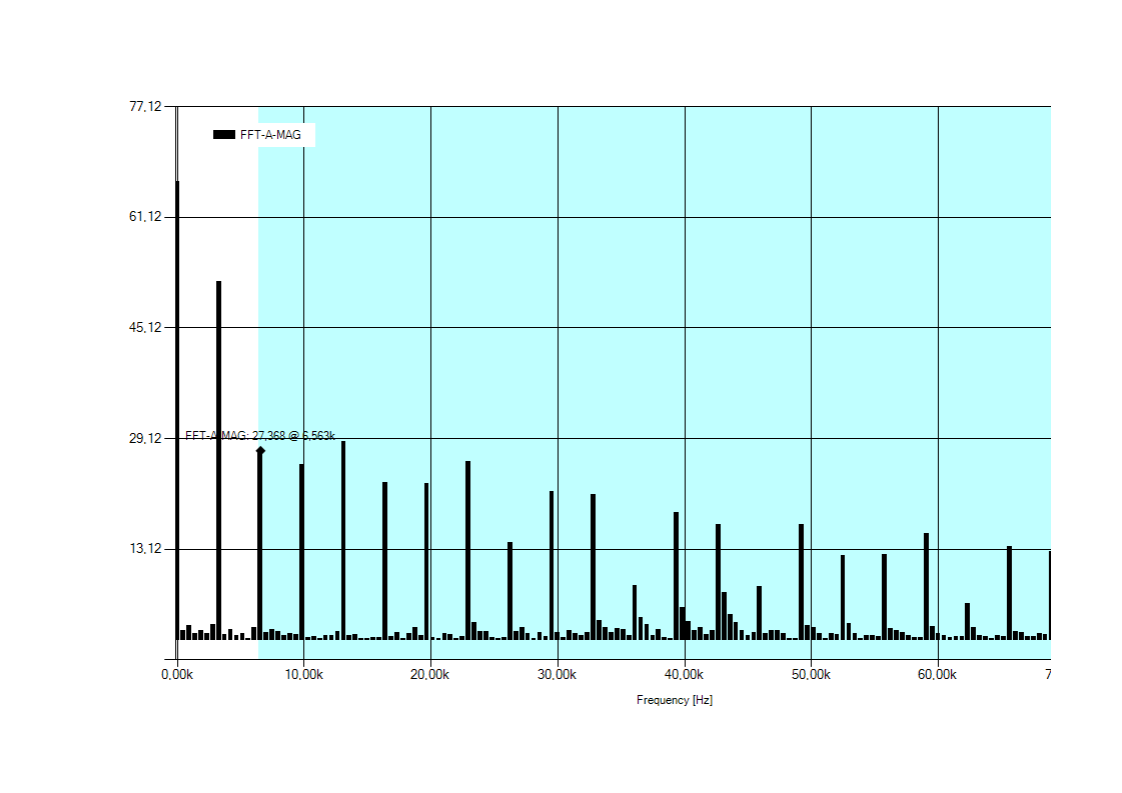Select the 20,00k x-axis tick label

(x=430, y=675)
